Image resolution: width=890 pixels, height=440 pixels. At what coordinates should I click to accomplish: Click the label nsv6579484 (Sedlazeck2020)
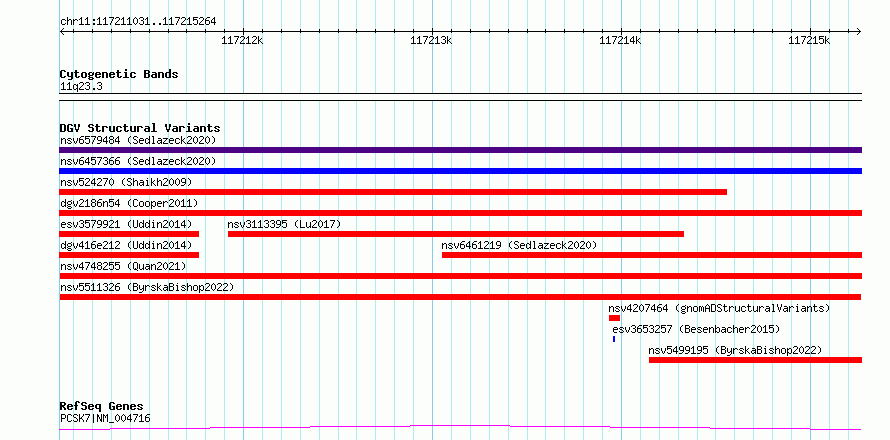[x=138, y=140]
